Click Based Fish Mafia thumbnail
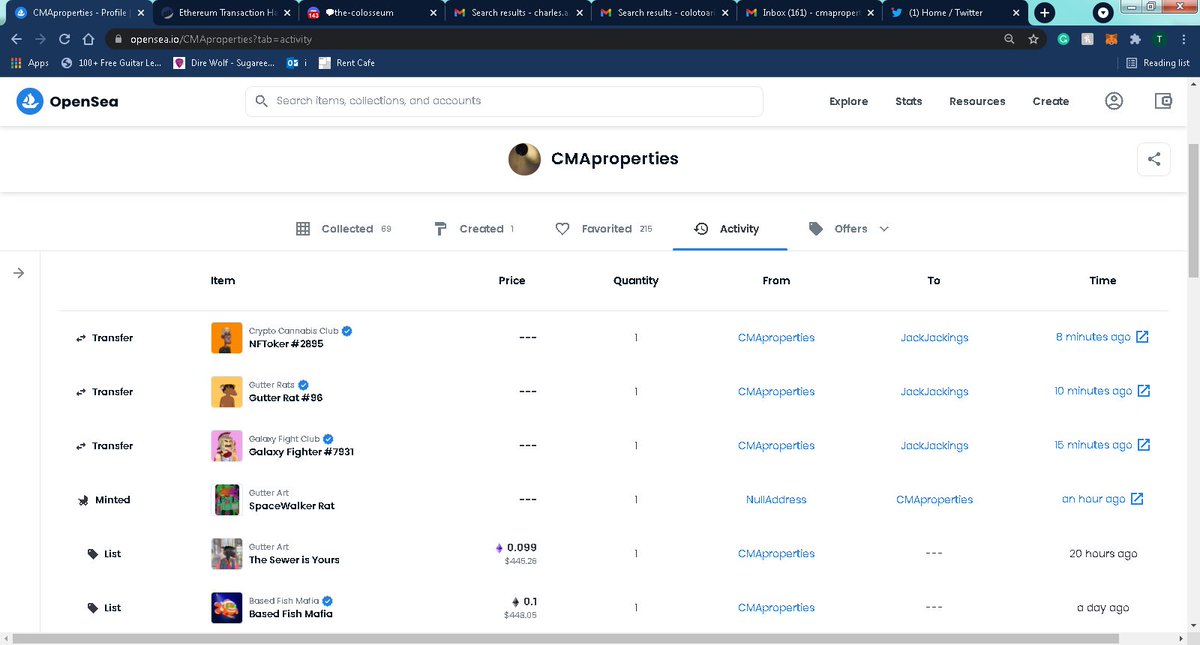The width and height of the screenshot is (1200, 645). [227, 608]
